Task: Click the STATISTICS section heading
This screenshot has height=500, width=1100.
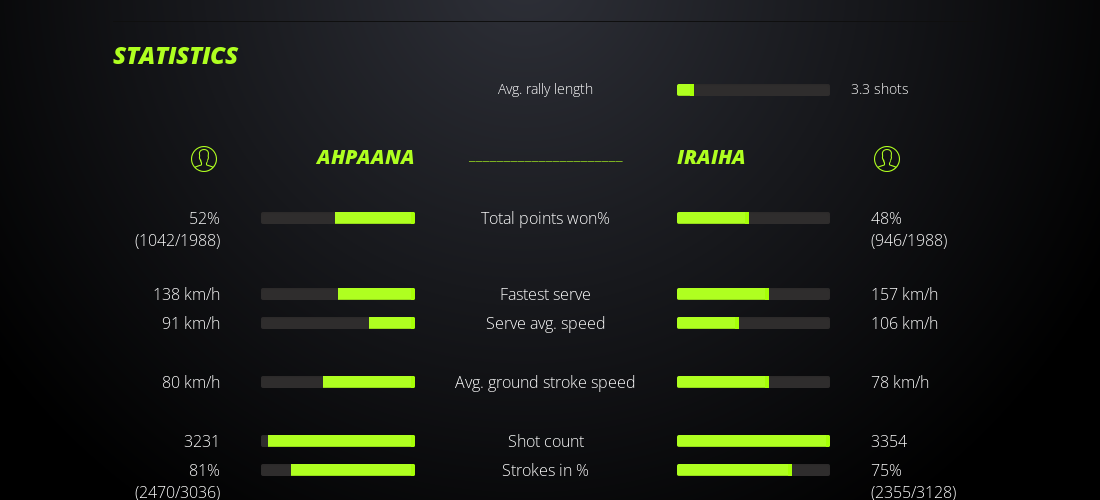Action: tap(175, 56)
